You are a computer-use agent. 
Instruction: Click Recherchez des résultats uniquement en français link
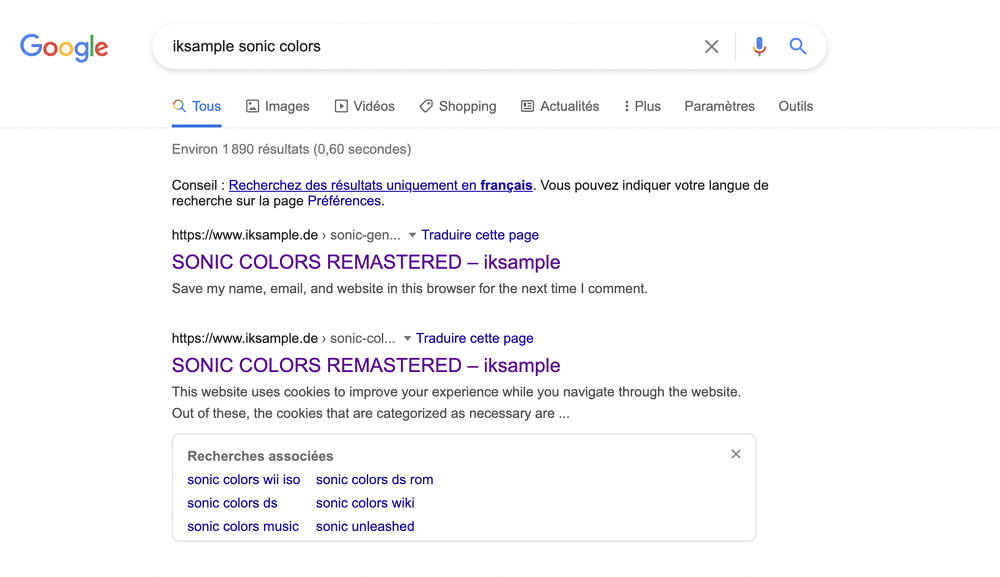(380, 186)
